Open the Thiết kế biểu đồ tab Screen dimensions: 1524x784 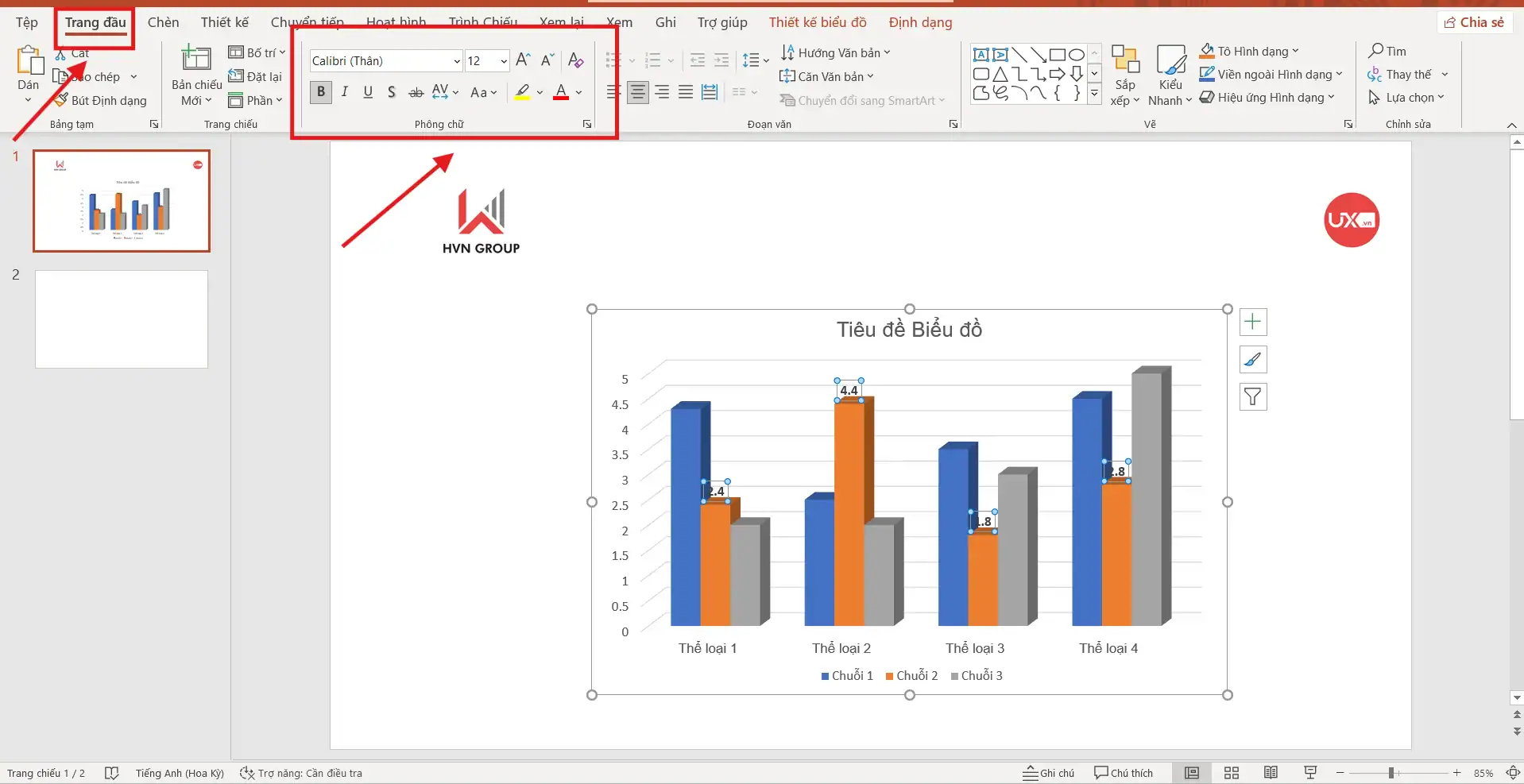(818, 22)
